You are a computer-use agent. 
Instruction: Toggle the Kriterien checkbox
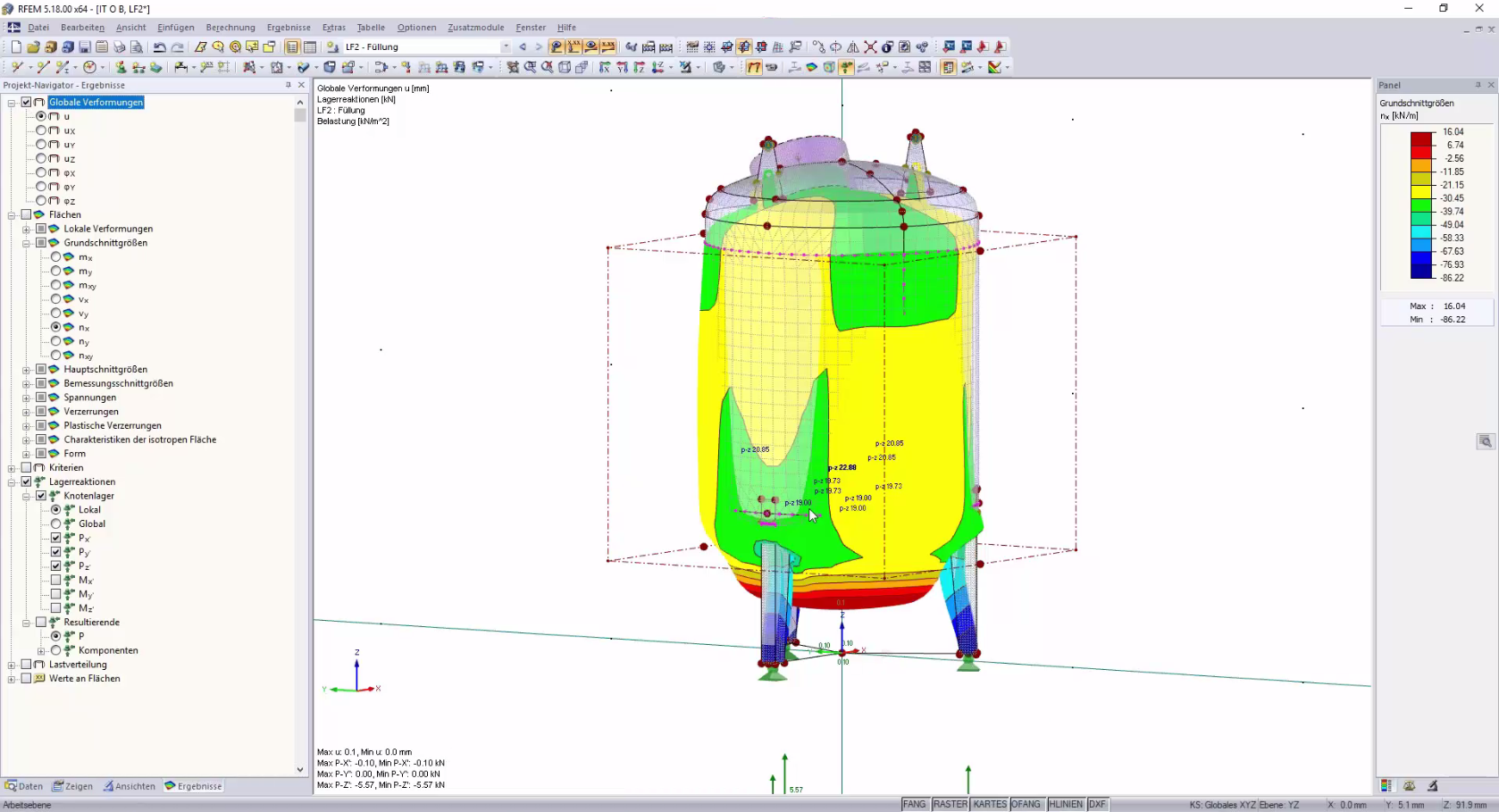26,467
